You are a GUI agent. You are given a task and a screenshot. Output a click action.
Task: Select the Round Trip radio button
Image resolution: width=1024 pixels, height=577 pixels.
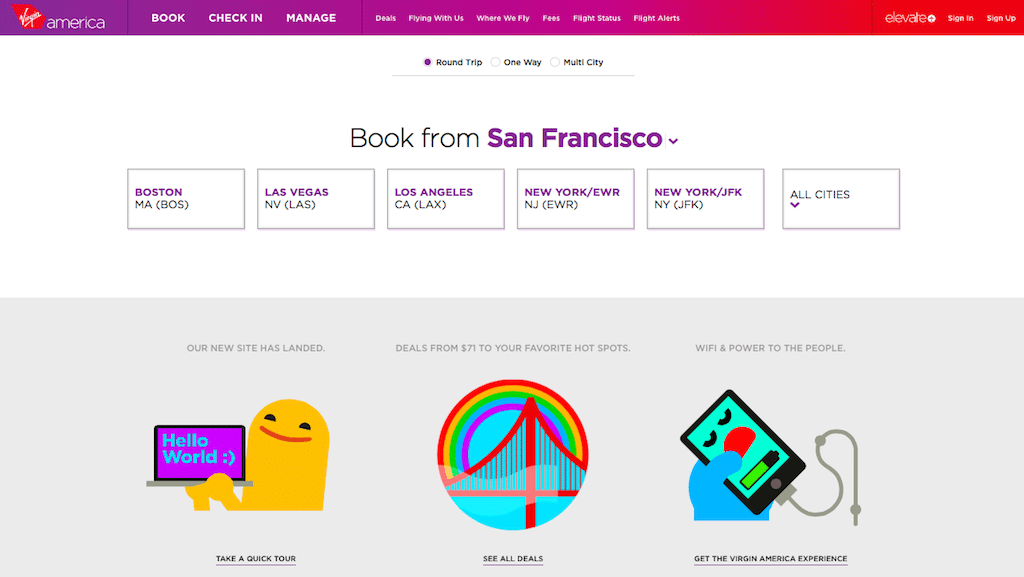coord(428,62)
